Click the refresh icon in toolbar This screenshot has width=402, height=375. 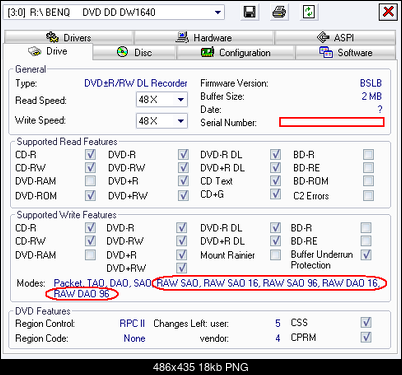pyautogui.click(x=309, y=12)
